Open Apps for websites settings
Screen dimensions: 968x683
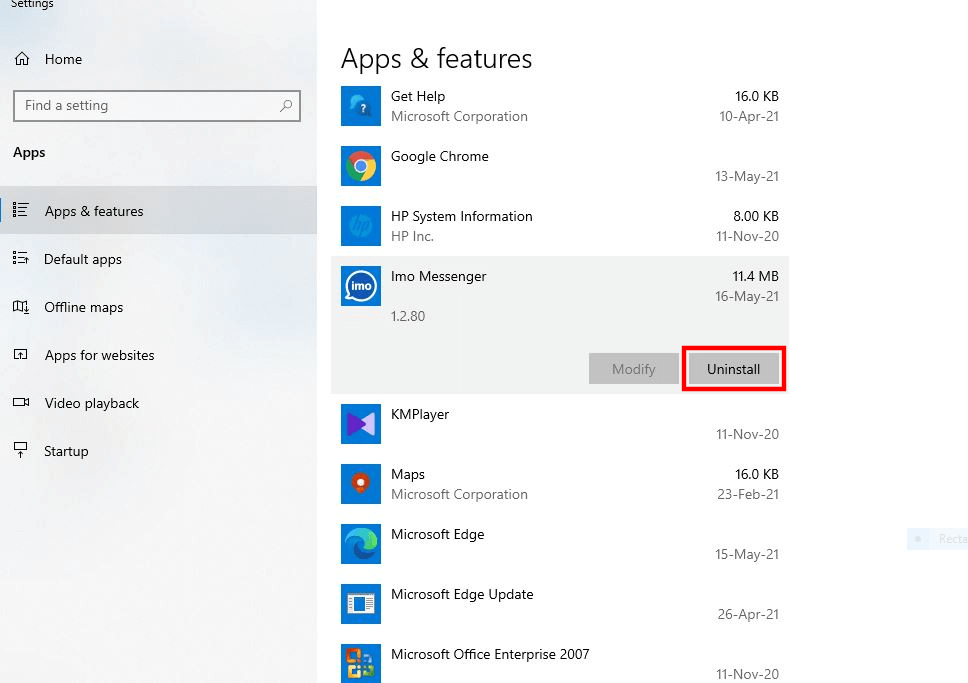click(x=158, y=355)
